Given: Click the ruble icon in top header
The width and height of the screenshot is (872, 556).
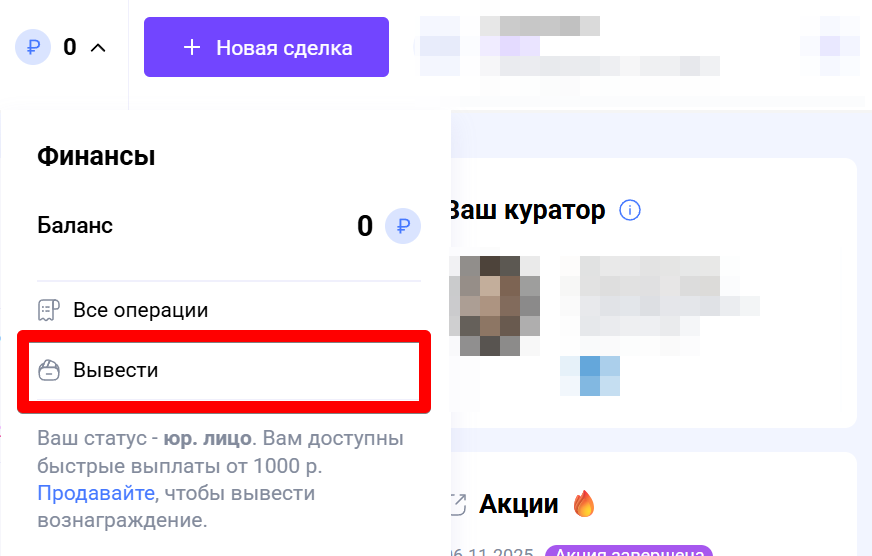Looking at the screenshot, I should pyautogui.click(x=33, y=47).
